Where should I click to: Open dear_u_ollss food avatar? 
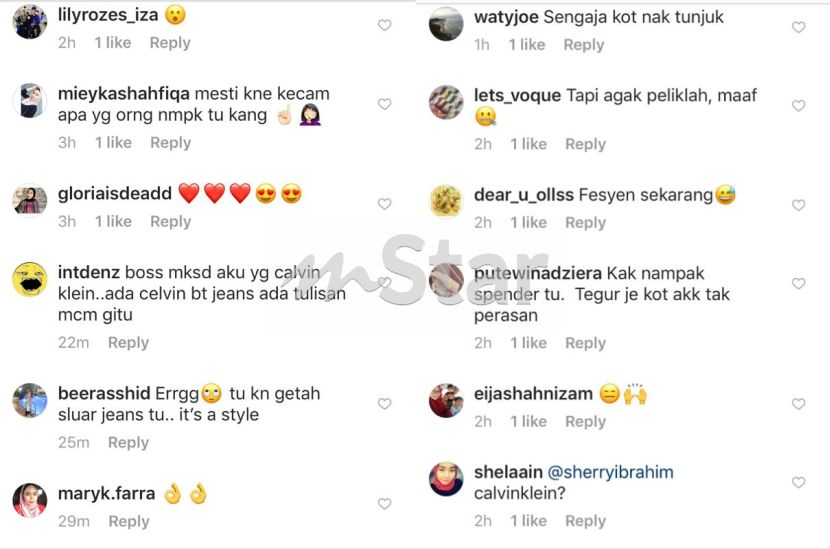coord(446,202)
